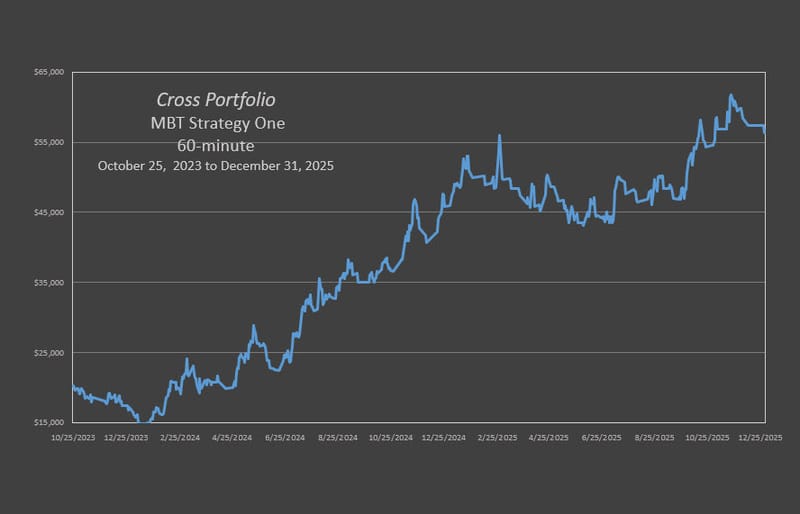Choose the 6/25/2024 x-axis date
800x514 pixels.
[x=286, y=438]
